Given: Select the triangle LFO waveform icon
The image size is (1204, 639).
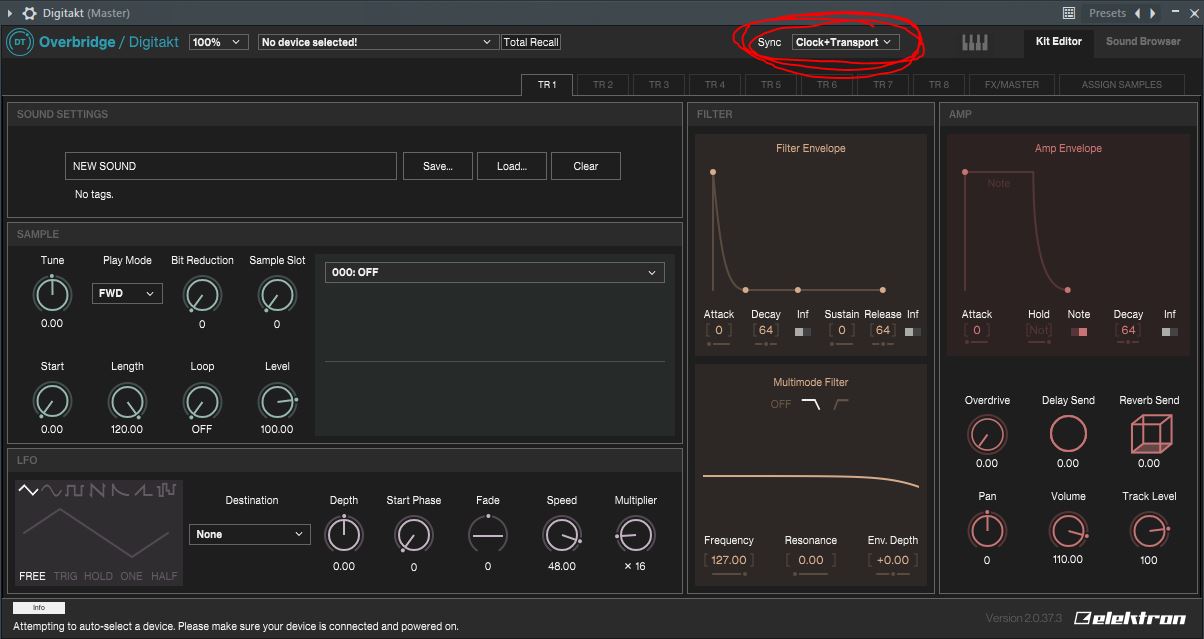Looking at the screenshot, I should 29,490.
